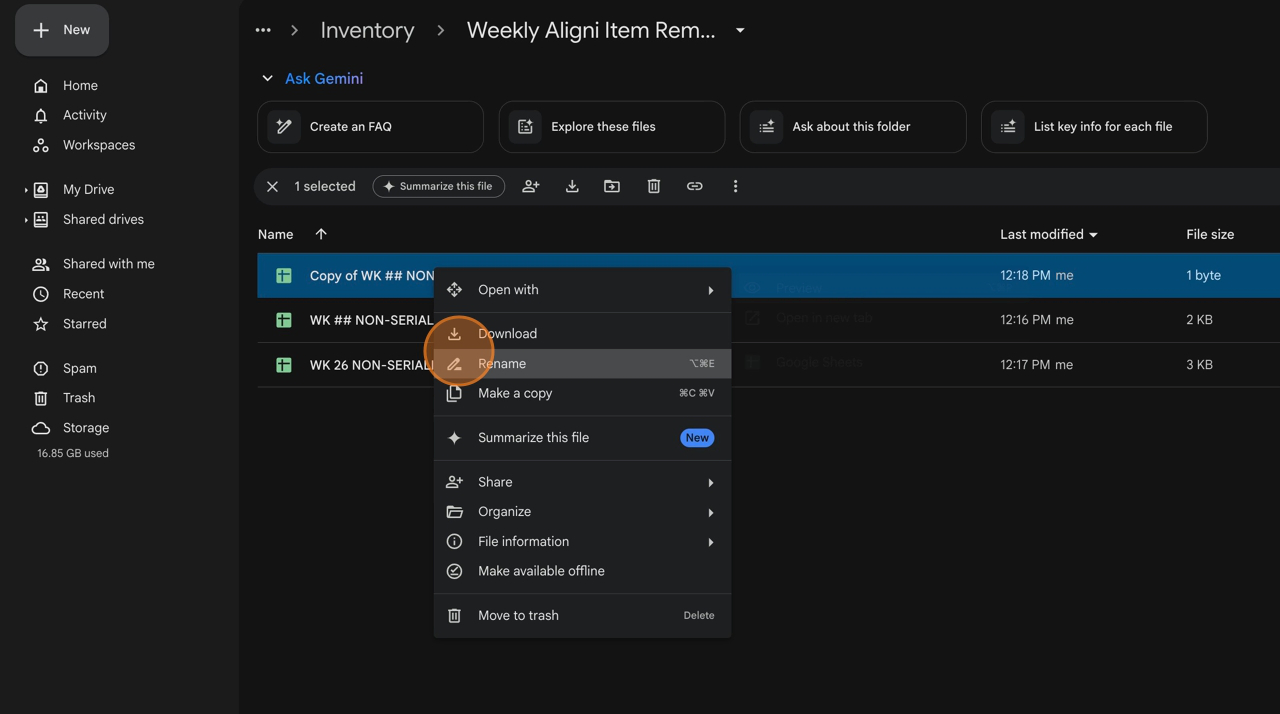Image resolution: width=1280 pixels, height=714 pixels.
Task: Select Make a copy in context menu
Action: (515, 393)
